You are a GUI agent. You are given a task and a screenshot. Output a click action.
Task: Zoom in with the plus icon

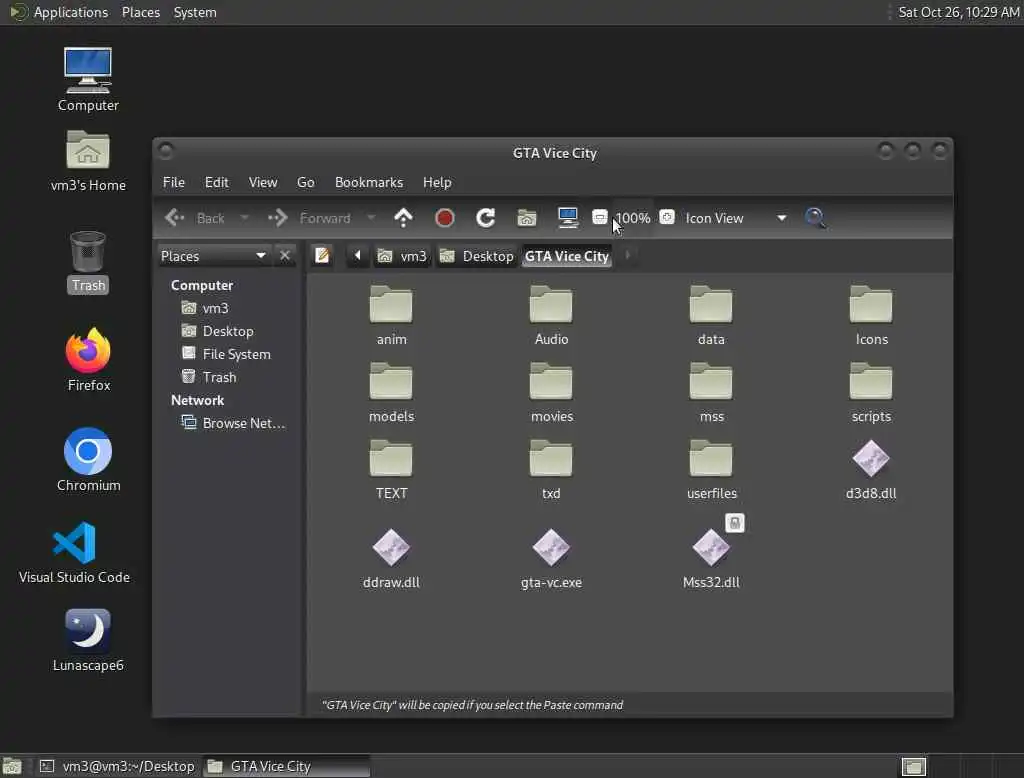pos(667,218)
